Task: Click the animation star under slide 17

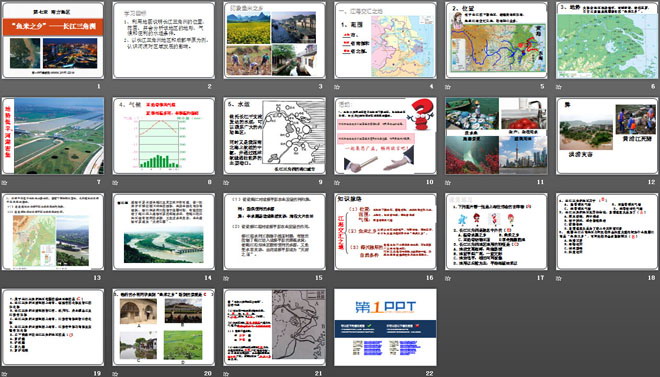Action: (x=447, y=278)
